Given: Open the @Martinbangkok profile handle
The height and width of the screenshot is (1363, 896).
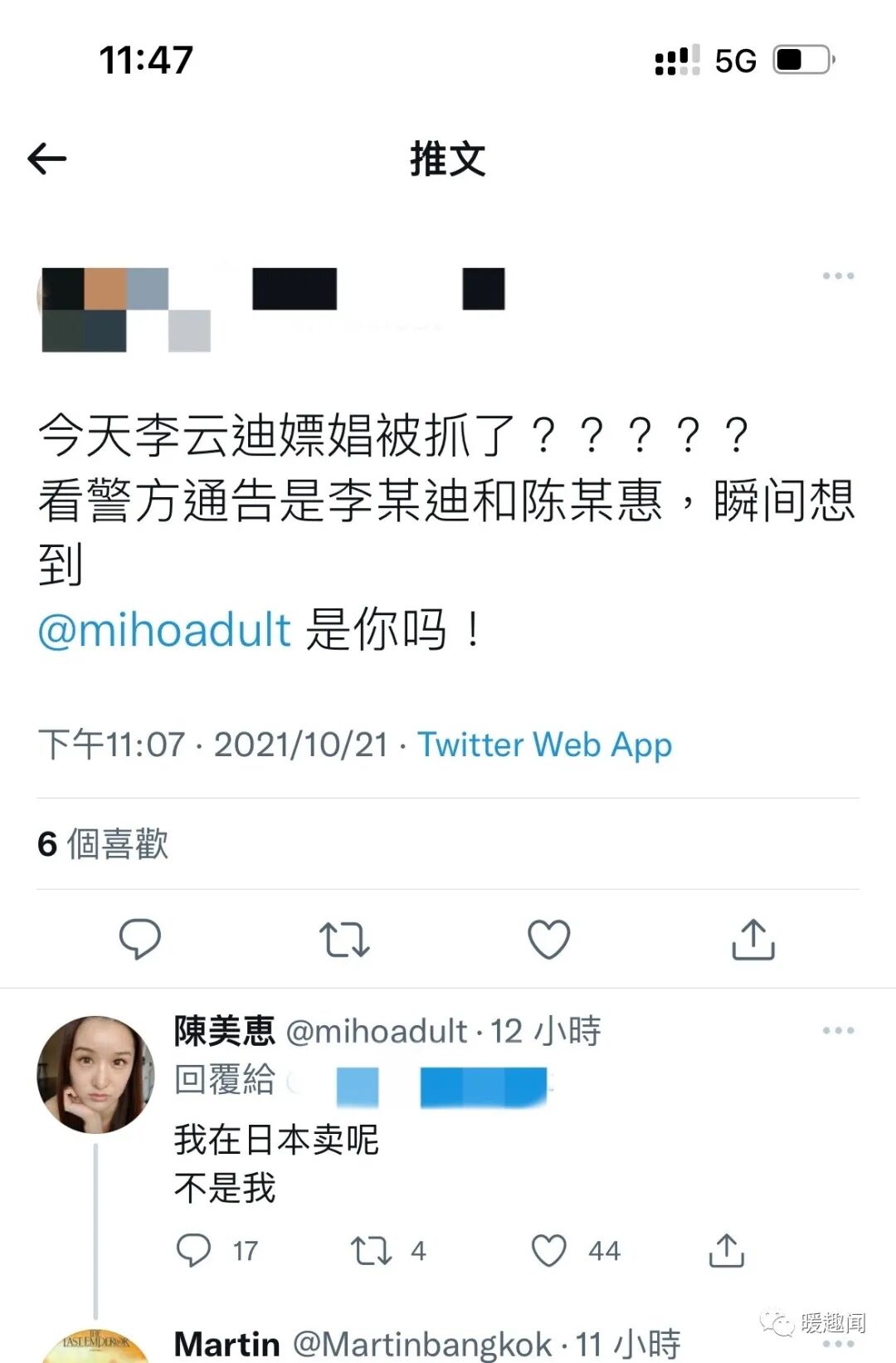Looking at the screenshot, I should coord(422,1344).
